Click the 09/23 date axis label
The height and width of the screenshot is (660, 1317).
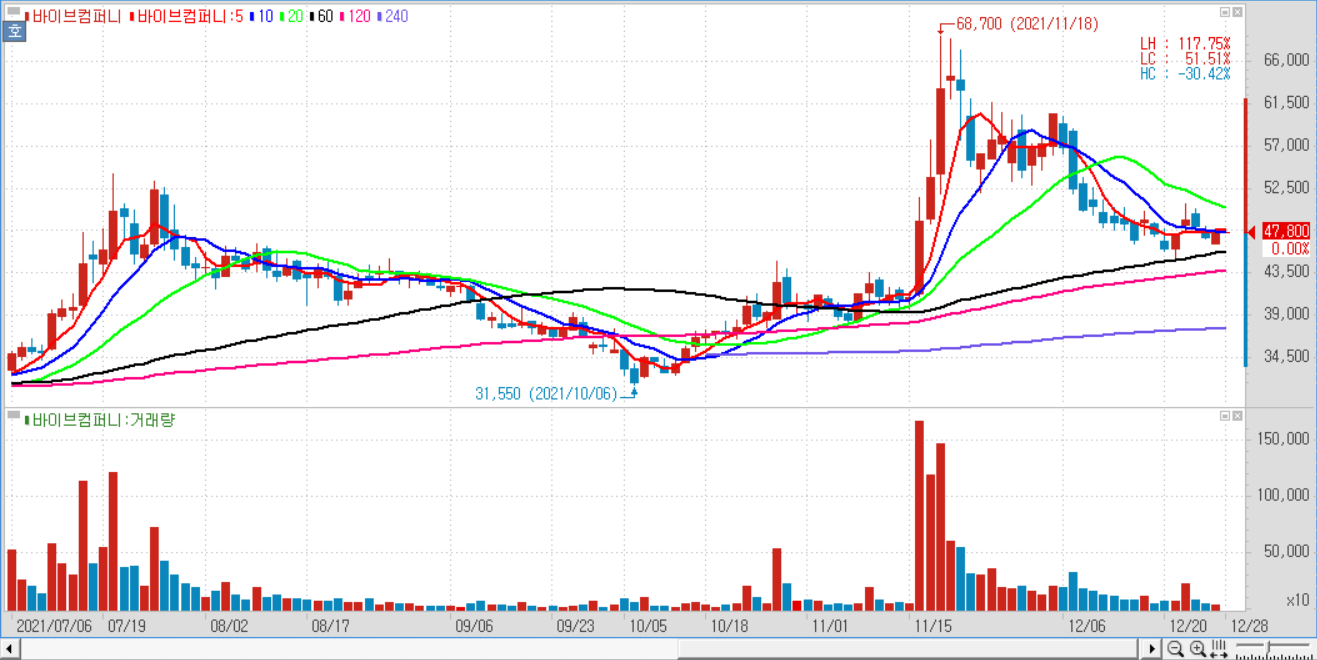coord(576,625)
